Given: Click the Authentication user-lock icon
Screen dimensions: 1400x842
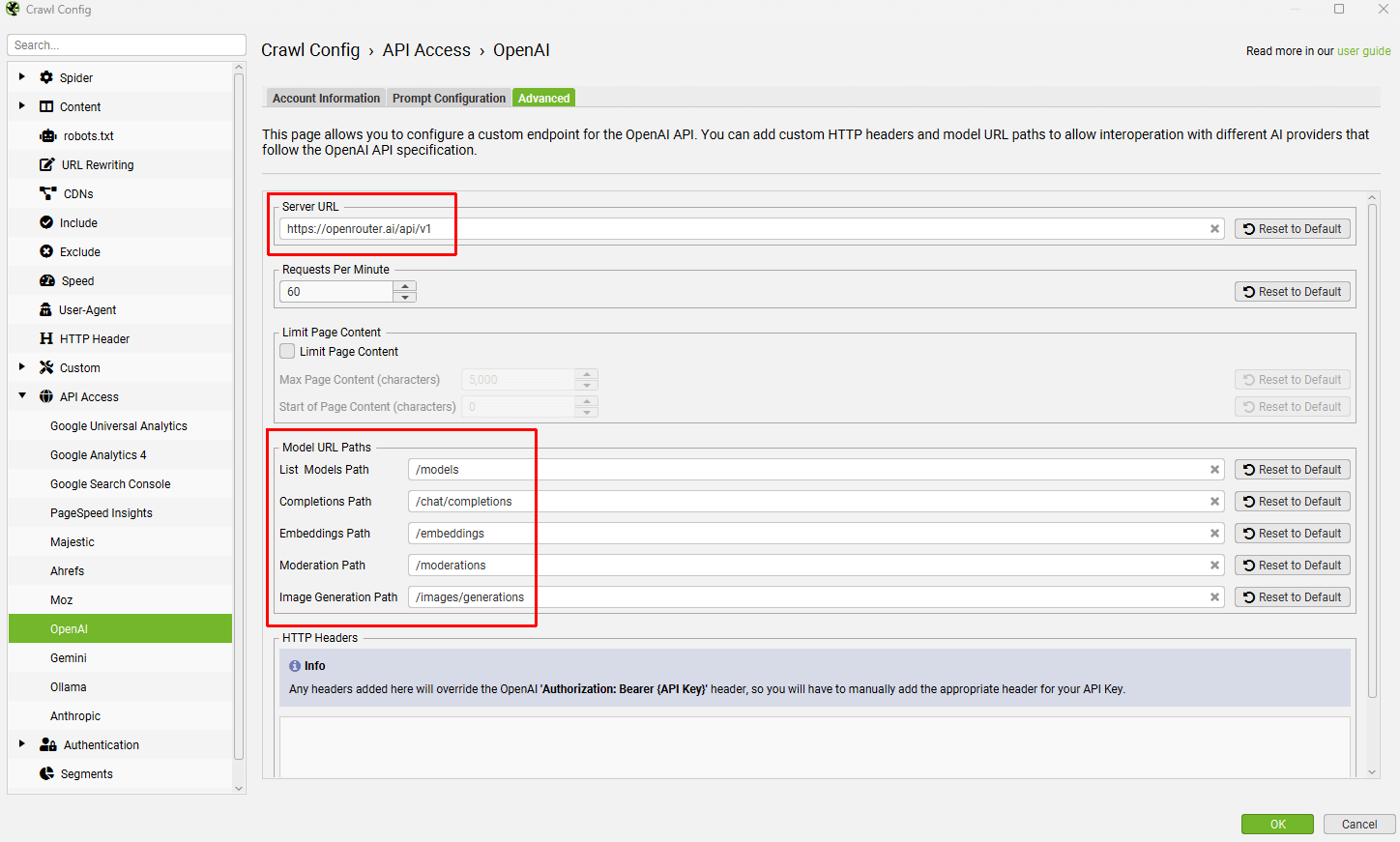Looking at the screenshot, I should (x=48, y=744).
